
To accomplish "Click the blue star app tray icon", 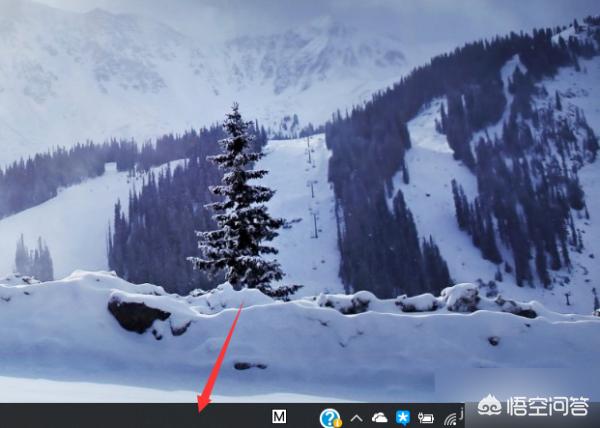I will click(x=402, y=417).
